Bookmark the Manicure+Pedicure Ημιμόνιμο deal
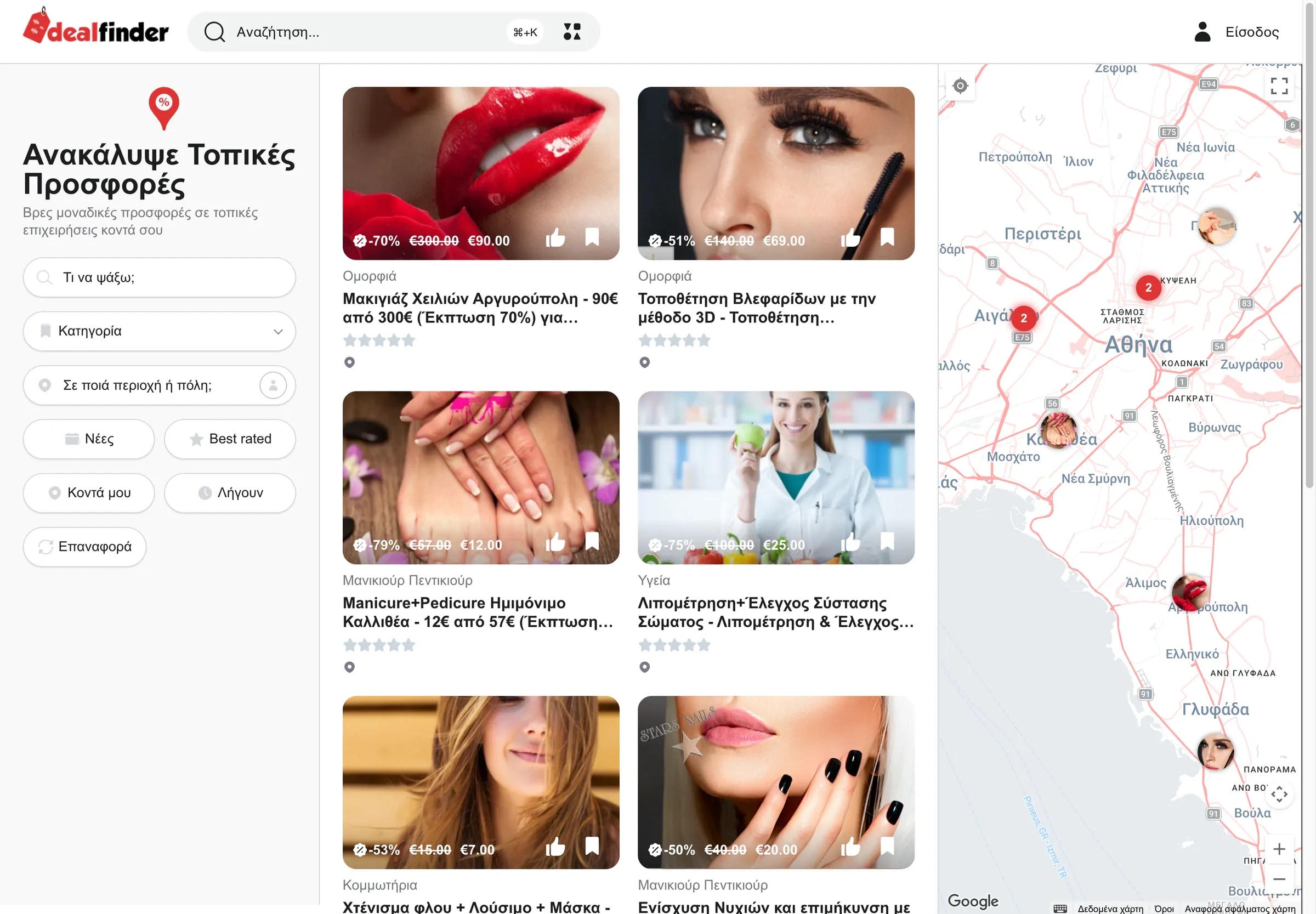 pos(592,541)
